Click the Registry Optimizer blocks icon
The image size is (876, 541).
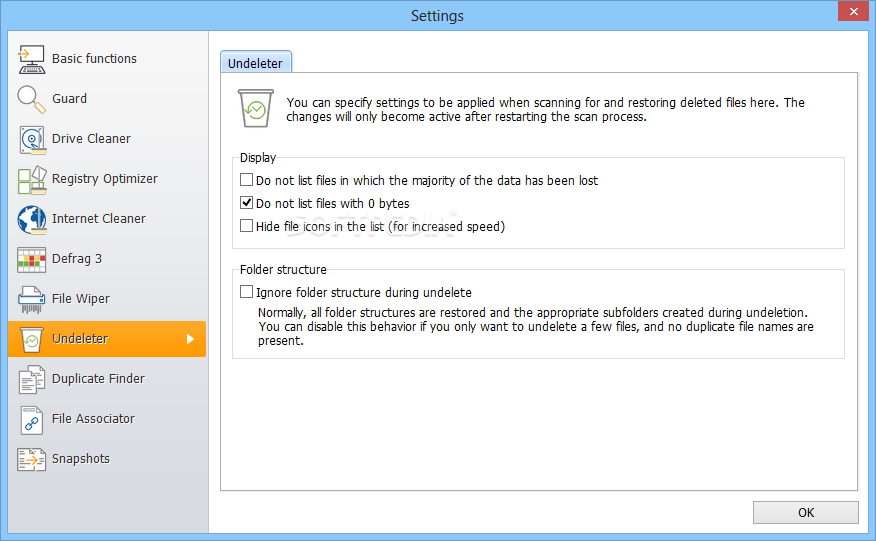31,179
